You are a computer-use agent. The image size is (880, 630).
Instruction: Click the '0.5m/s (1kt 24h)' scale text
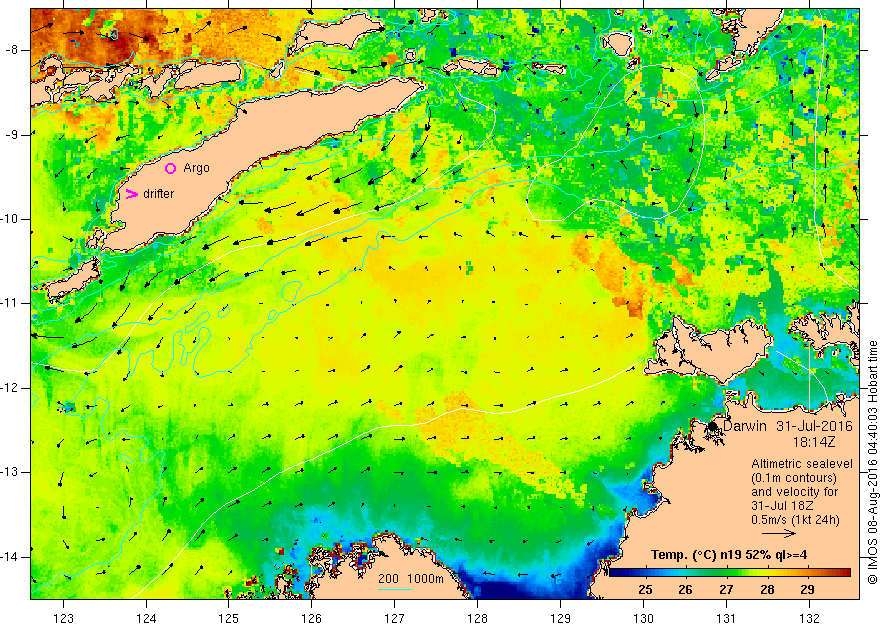point(795,519)
